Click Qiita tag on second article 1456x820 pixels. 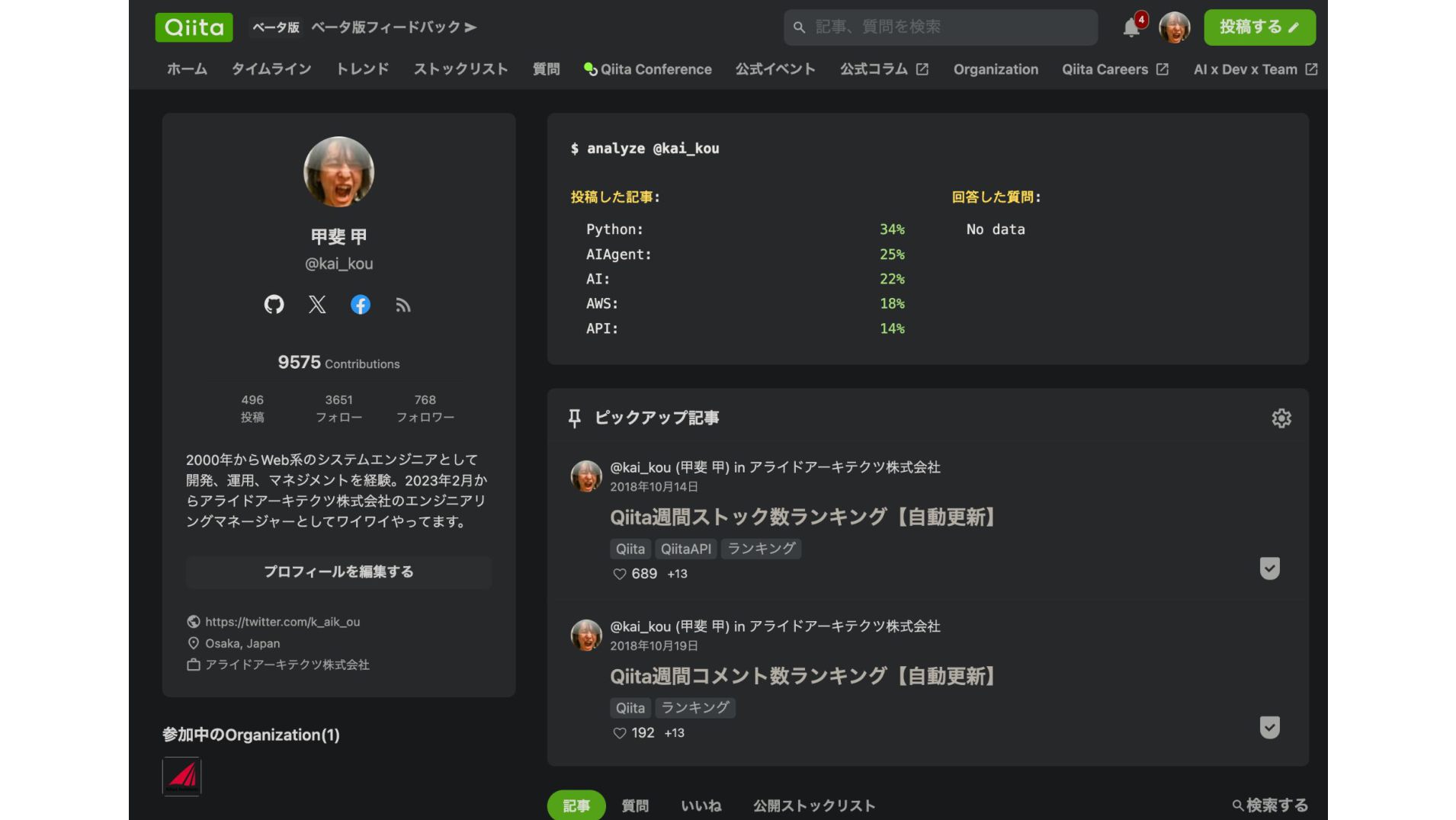[630, 708]
